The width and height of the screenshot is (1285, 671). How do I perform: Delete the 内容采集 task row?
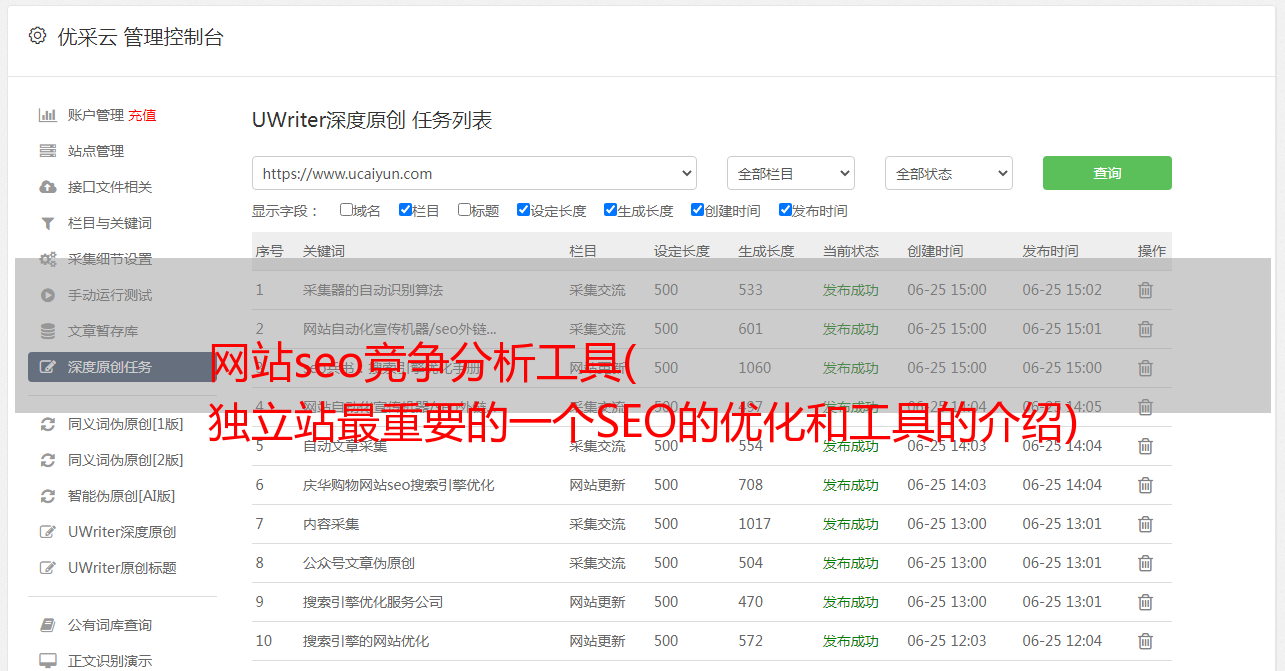pos(1145,524)
